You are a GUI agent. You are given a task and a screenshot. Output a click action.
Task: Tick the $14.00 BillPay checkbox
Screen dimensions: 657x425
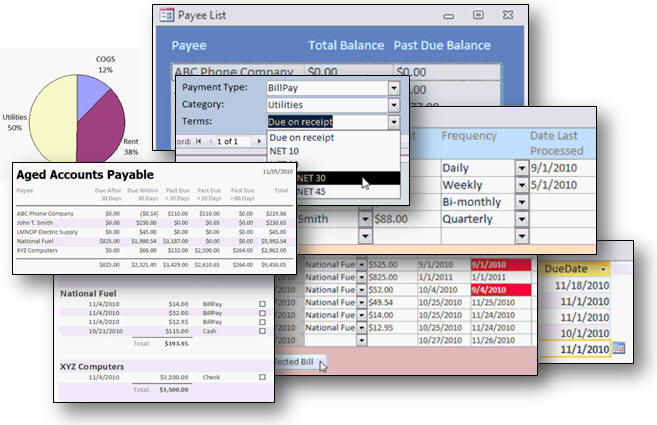(x=261, y=304)
